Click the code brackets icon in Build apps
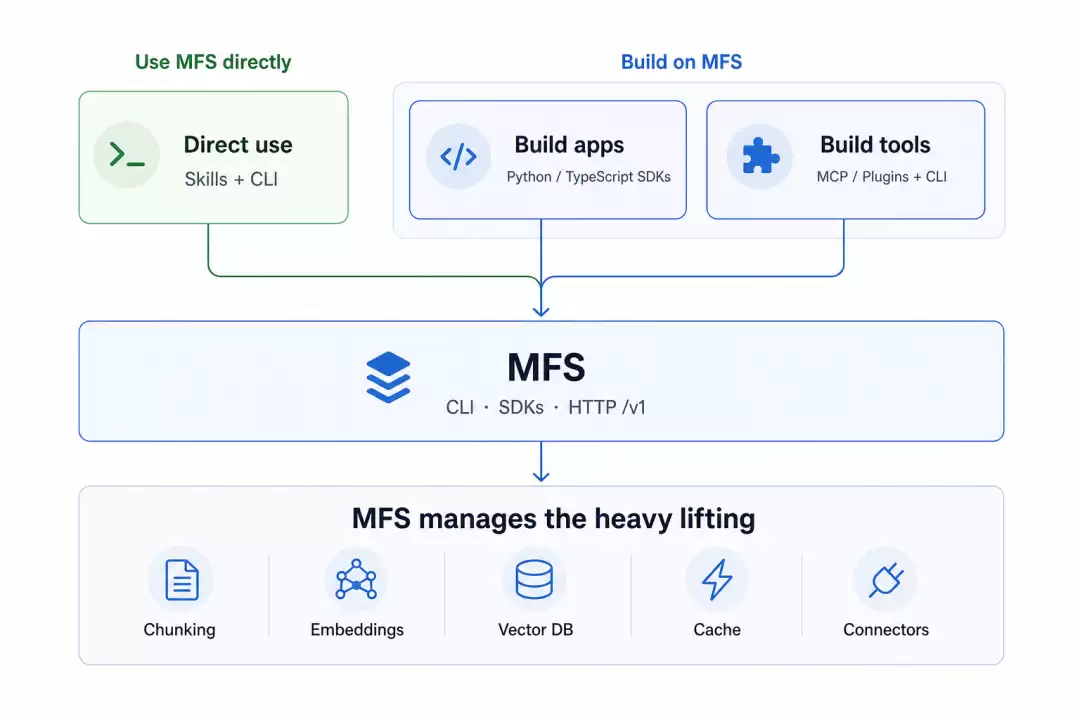Viewport: 1080px width, 720px height. click(x=458, y=156)
